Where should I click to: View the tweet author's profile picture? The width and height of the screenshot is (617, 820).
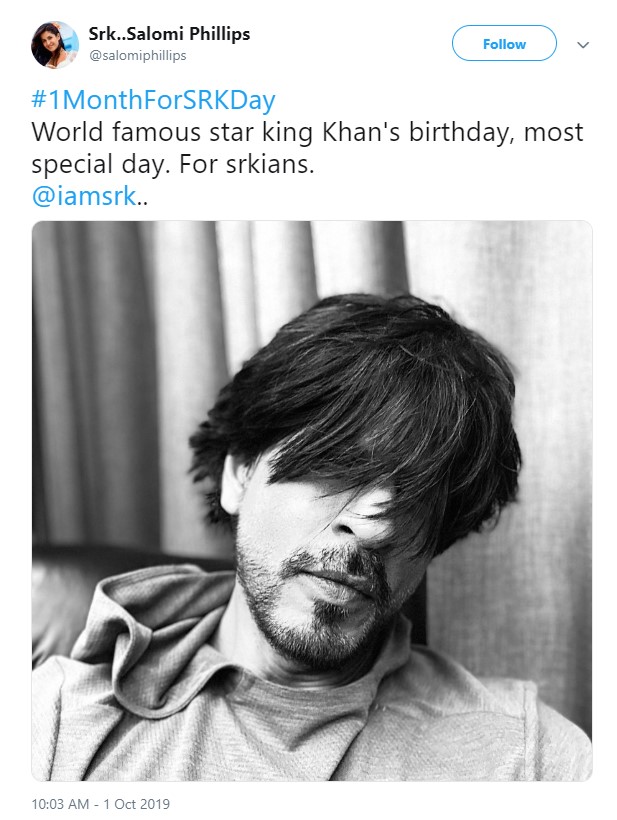click(x=55, y=45)
